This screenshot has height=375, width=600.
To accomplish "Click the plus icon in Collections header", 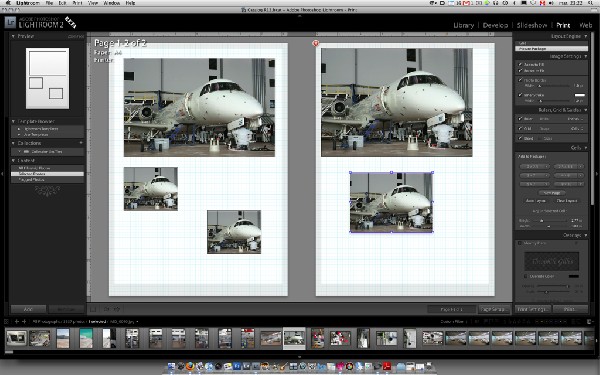I will (81, 143).
